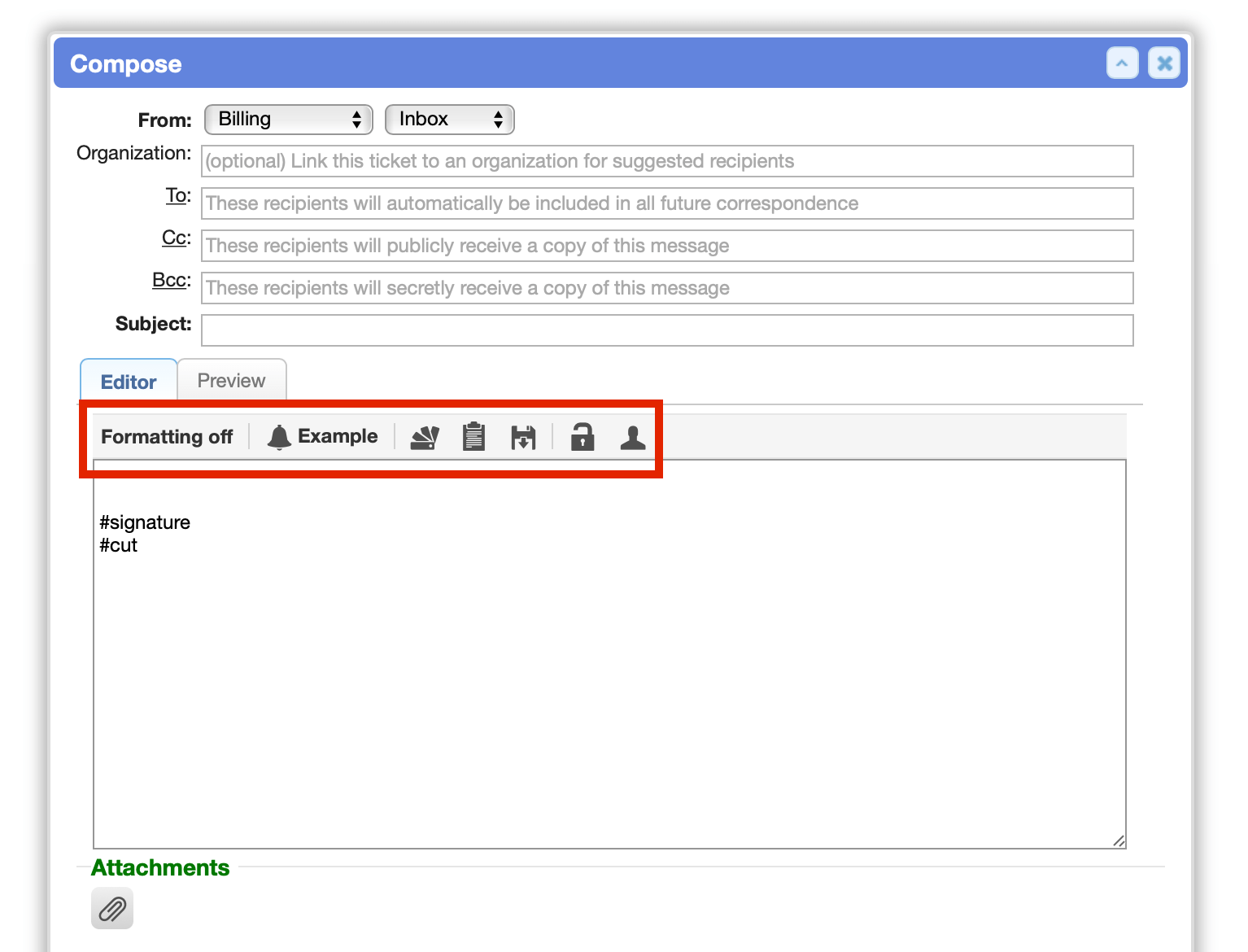Close the Compose window
1248x952 pixels.
[x=1164, y=63]
